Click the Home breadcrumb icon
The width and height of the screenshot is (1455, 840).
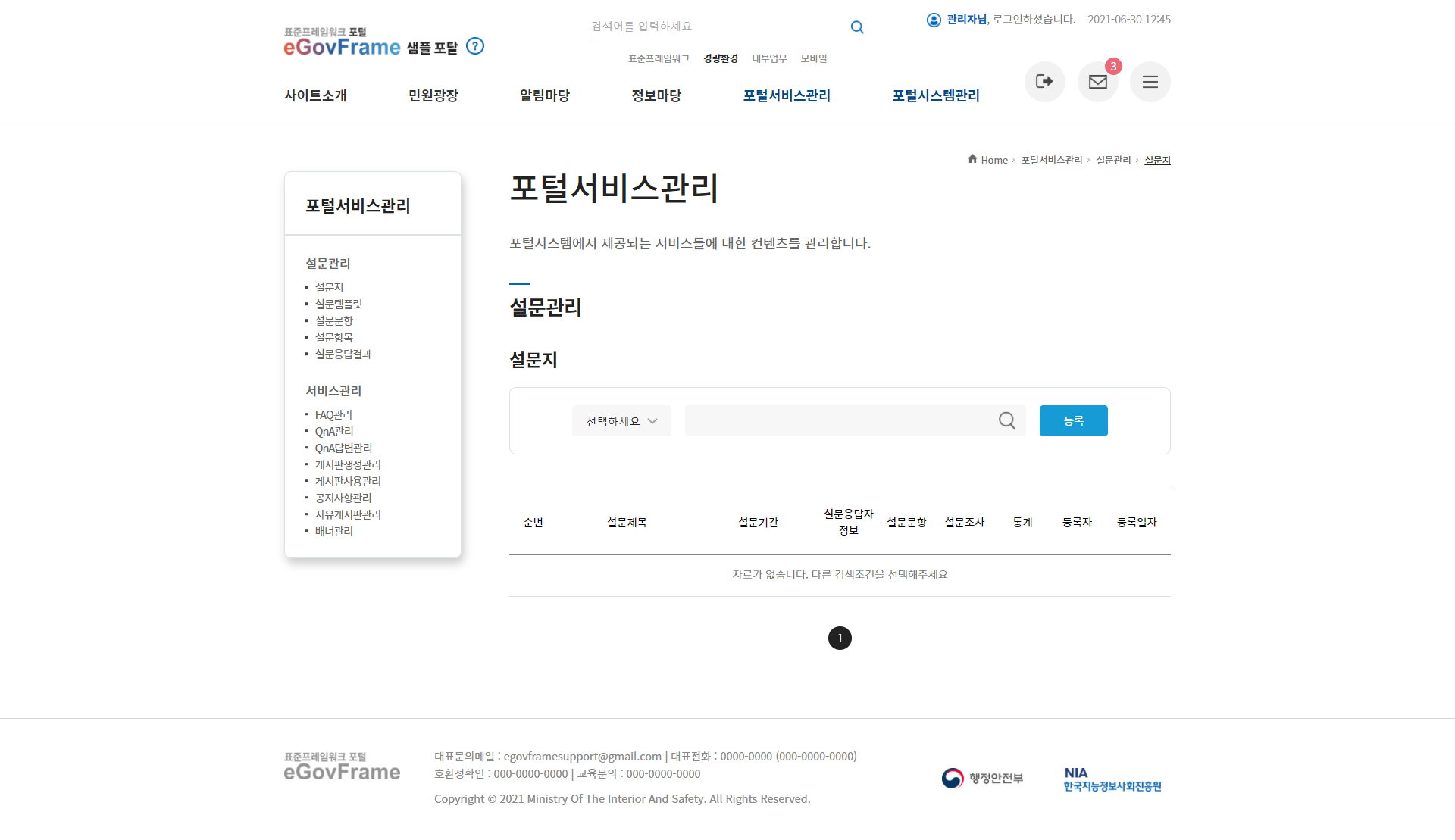tap(972, 159)
